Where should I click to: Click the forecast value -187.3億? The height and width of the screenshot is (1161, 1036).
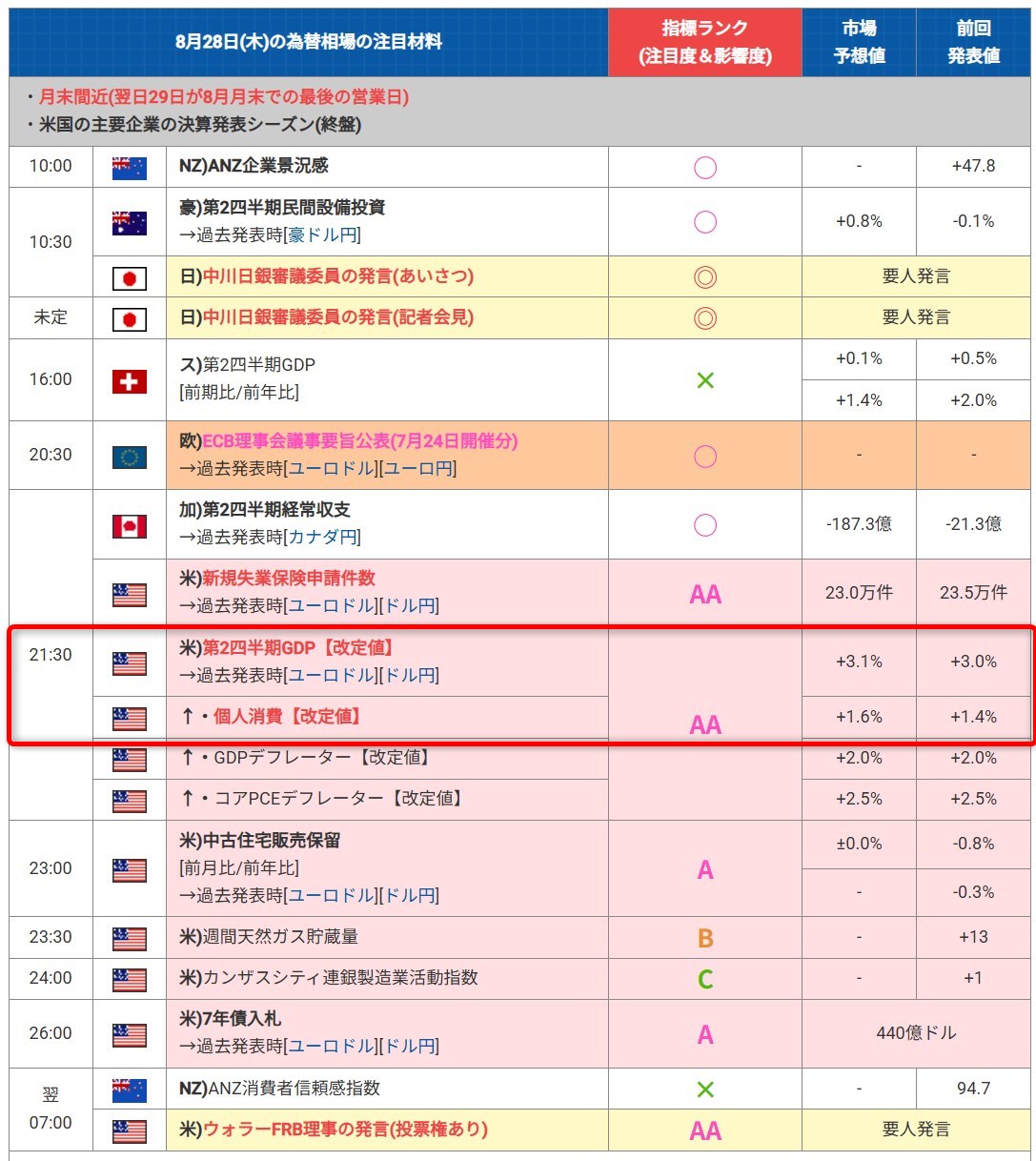click(x=859, y=524)
